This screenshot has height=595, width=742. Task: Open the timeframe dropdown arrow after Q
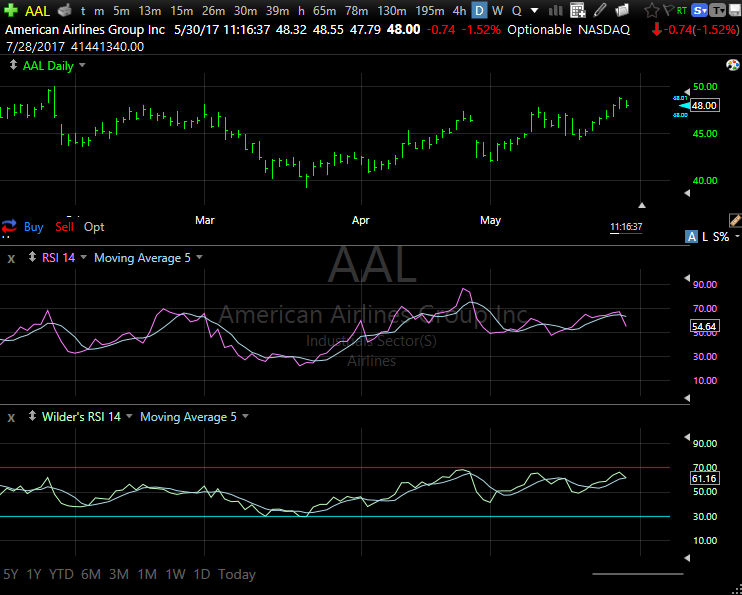click(x=534, y=10)
